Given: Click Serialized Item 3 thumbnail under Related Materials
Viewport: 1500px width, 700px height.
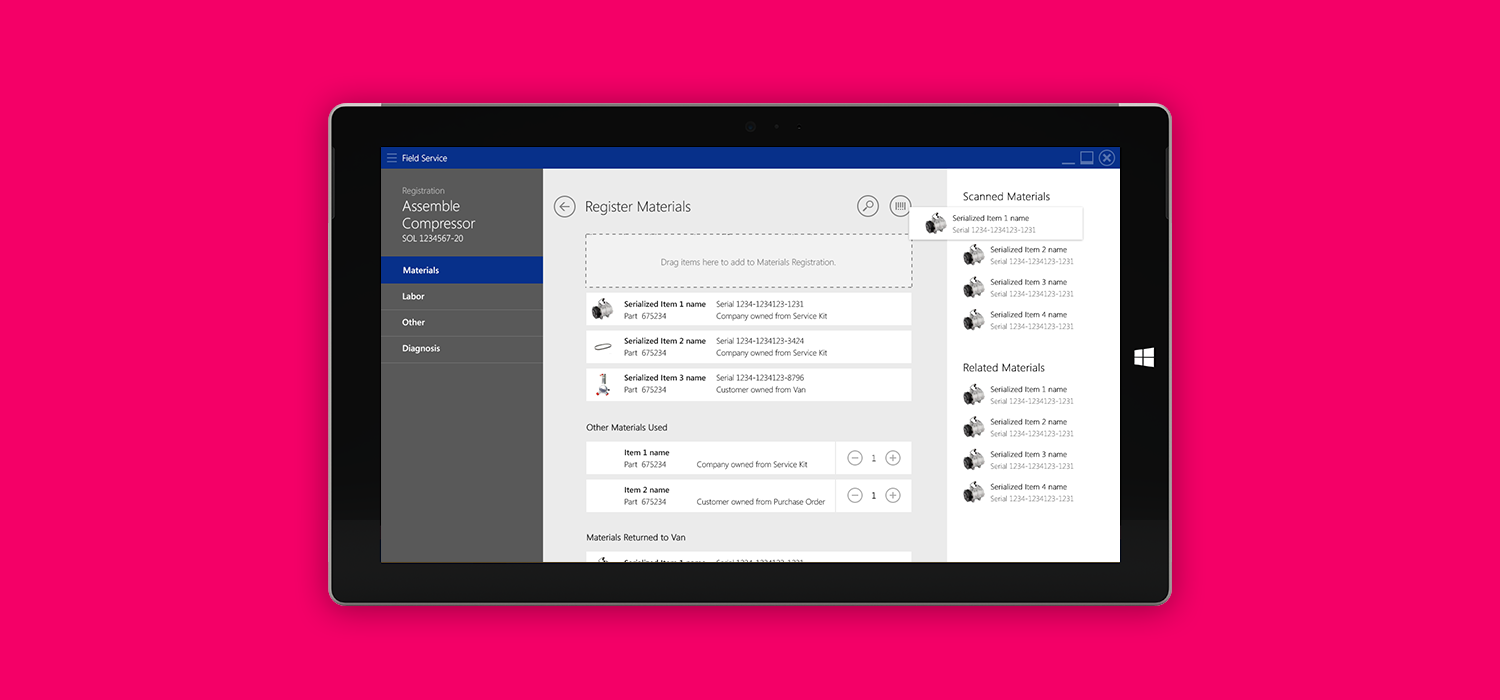Looking at the screenshot, I should coord(973,460).
